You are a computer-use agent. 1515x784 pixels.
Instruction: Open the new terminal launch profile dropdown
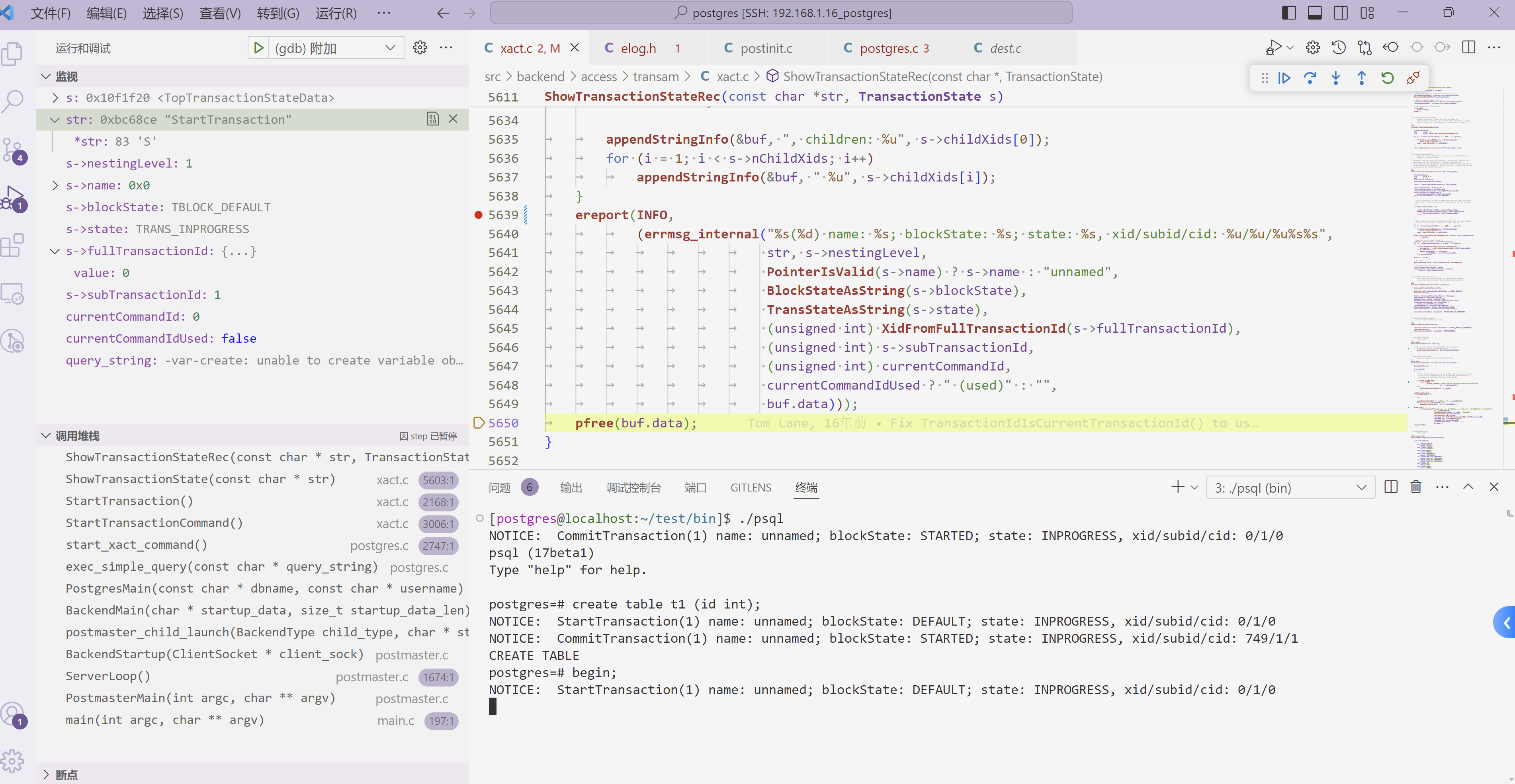[1194, 487]
